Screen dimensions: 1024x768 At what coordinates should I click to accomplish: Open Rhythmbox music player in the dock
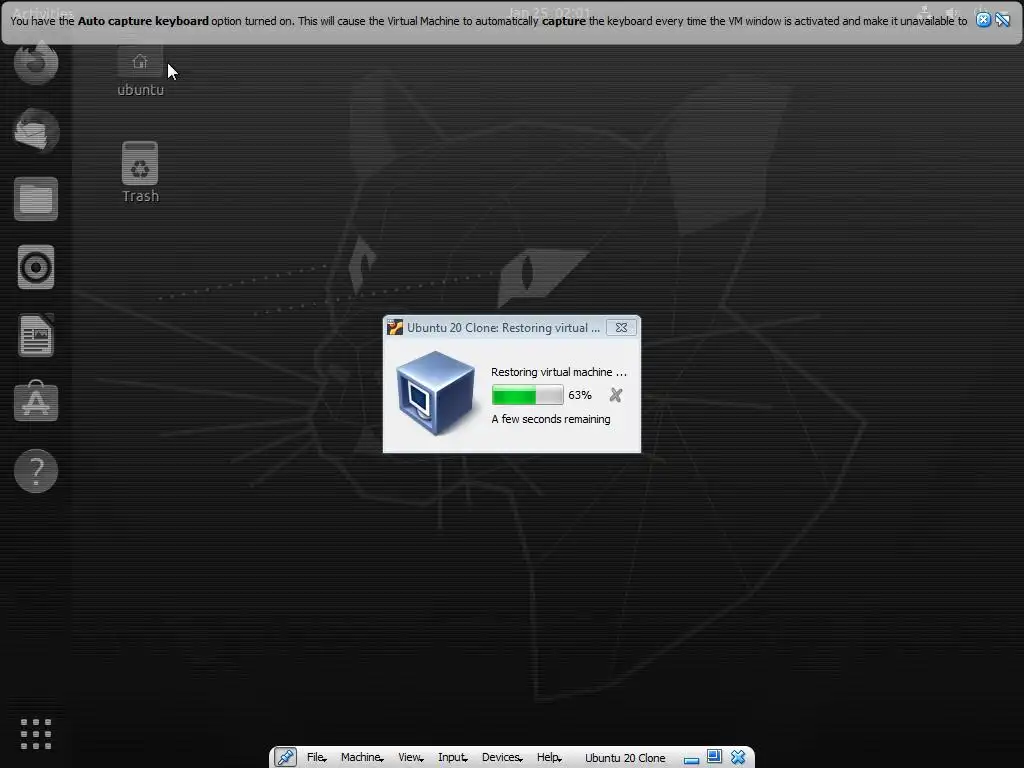36,267
